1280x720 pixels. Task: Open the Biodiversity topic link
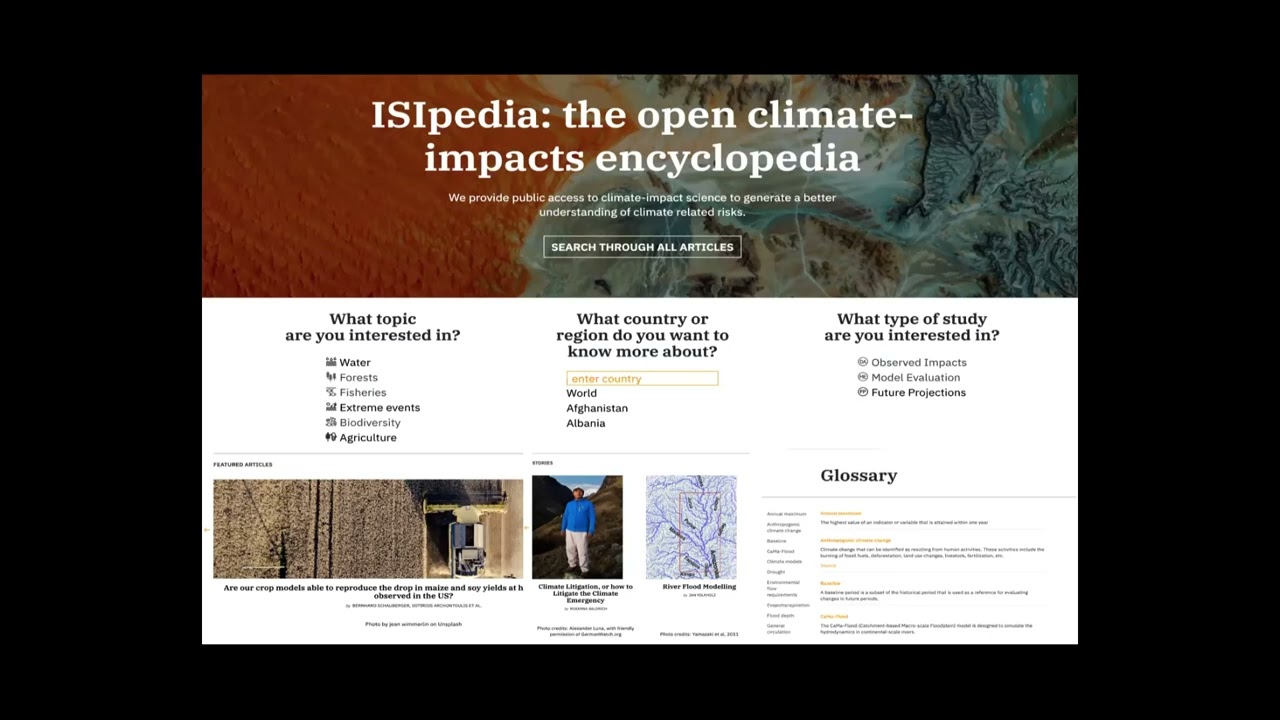tap(370, 422)
